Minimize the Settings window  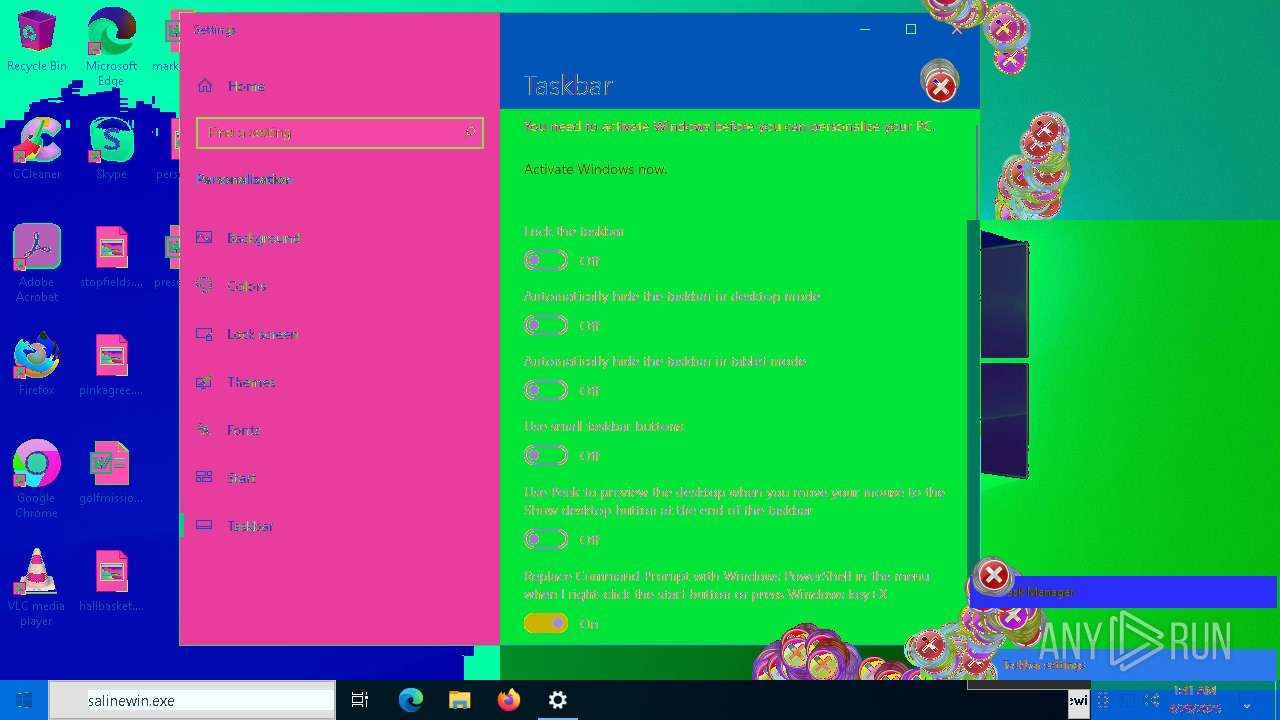pos(865,29)
